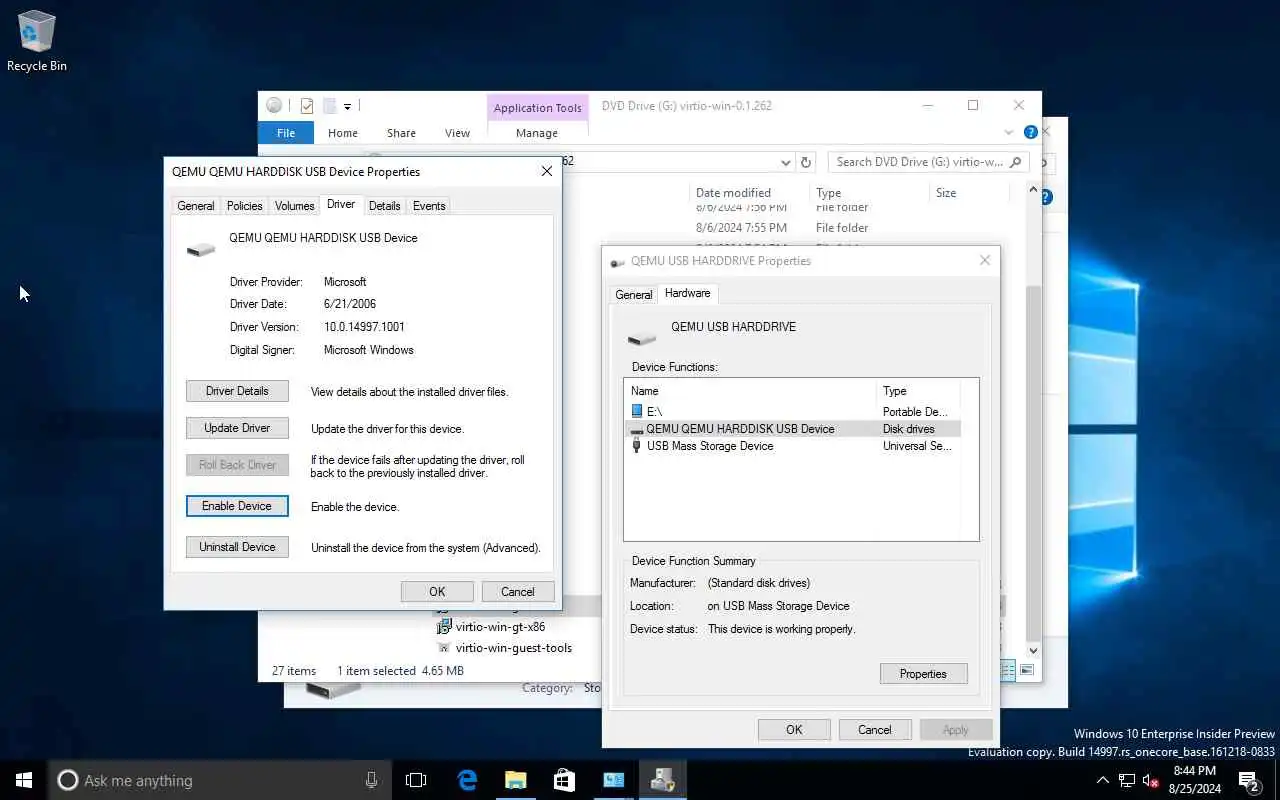
Task: Select the General tab in HARDDISK Properties
Action: (x=196, y=206)
